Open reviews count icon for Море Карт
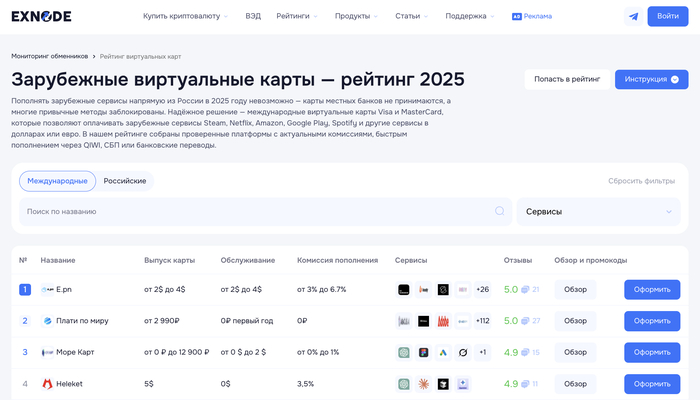 click(525, 353)
